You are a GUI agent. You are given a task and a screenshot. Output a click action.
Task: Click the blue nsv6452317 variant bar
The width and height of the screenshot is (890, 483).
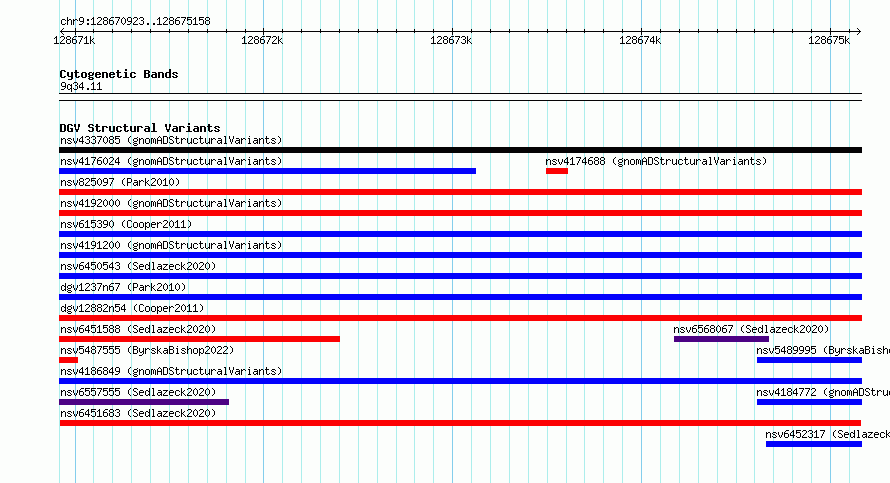pyautogui.click(x=814, y=444)
